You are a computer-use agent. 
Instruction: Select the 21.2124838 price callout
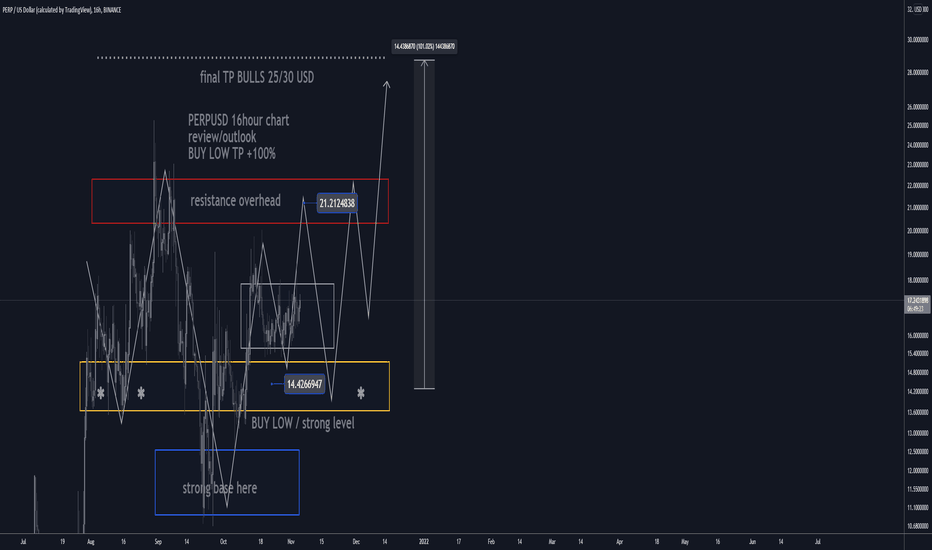pos(337,203)
